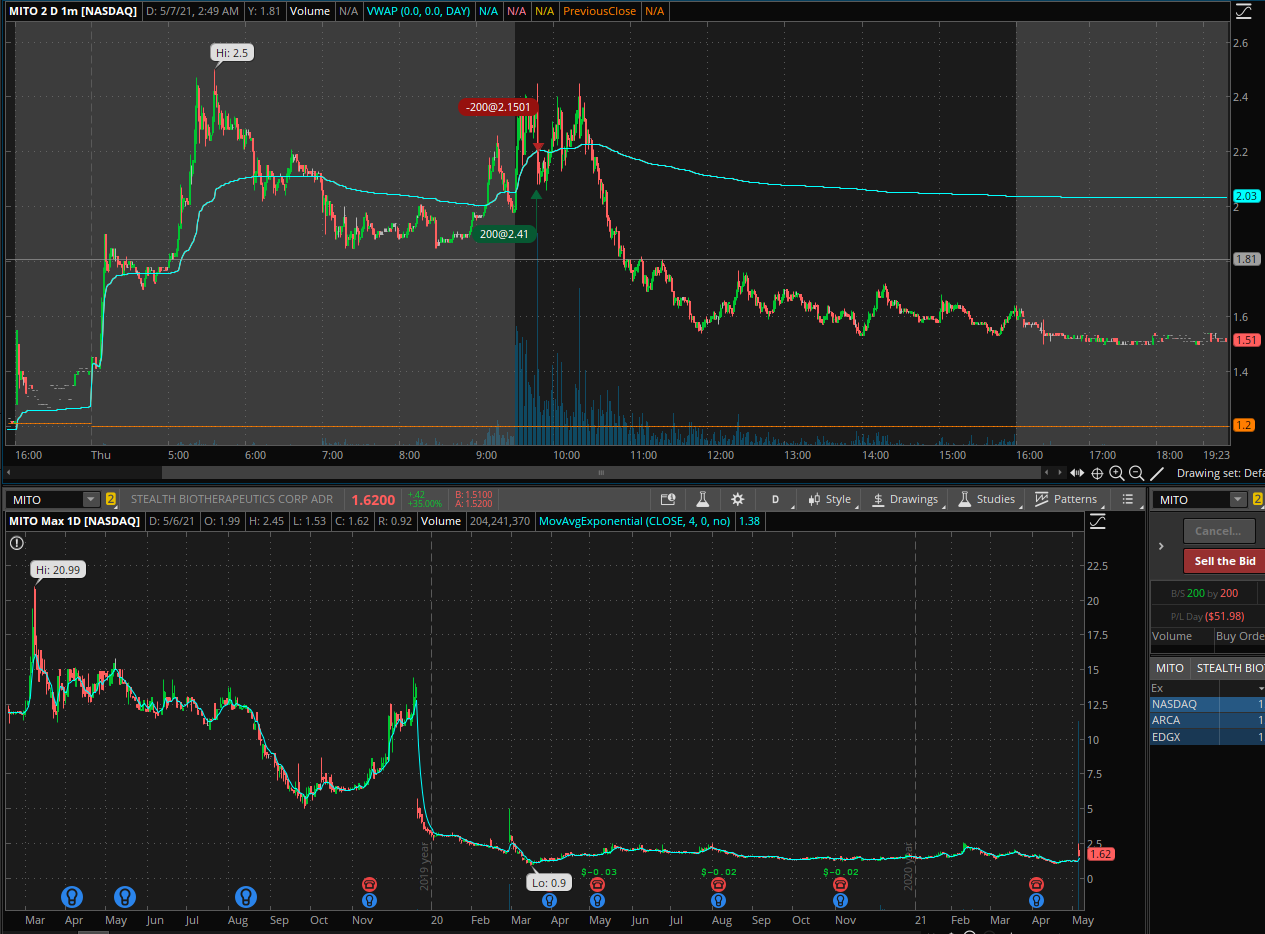Expand the order panel chevron arrow

click(x=1161, y=546)
